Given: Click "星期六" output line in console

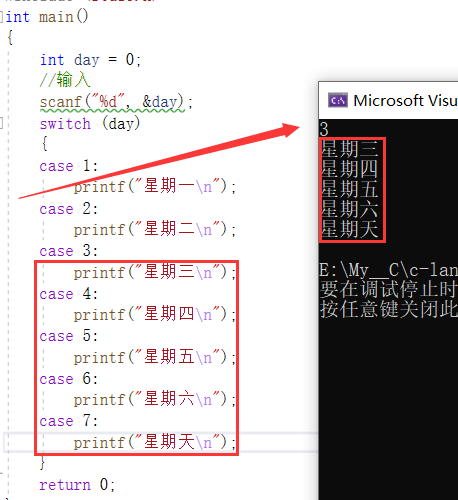Looking at the screenshot, I should tap(350, 209).
